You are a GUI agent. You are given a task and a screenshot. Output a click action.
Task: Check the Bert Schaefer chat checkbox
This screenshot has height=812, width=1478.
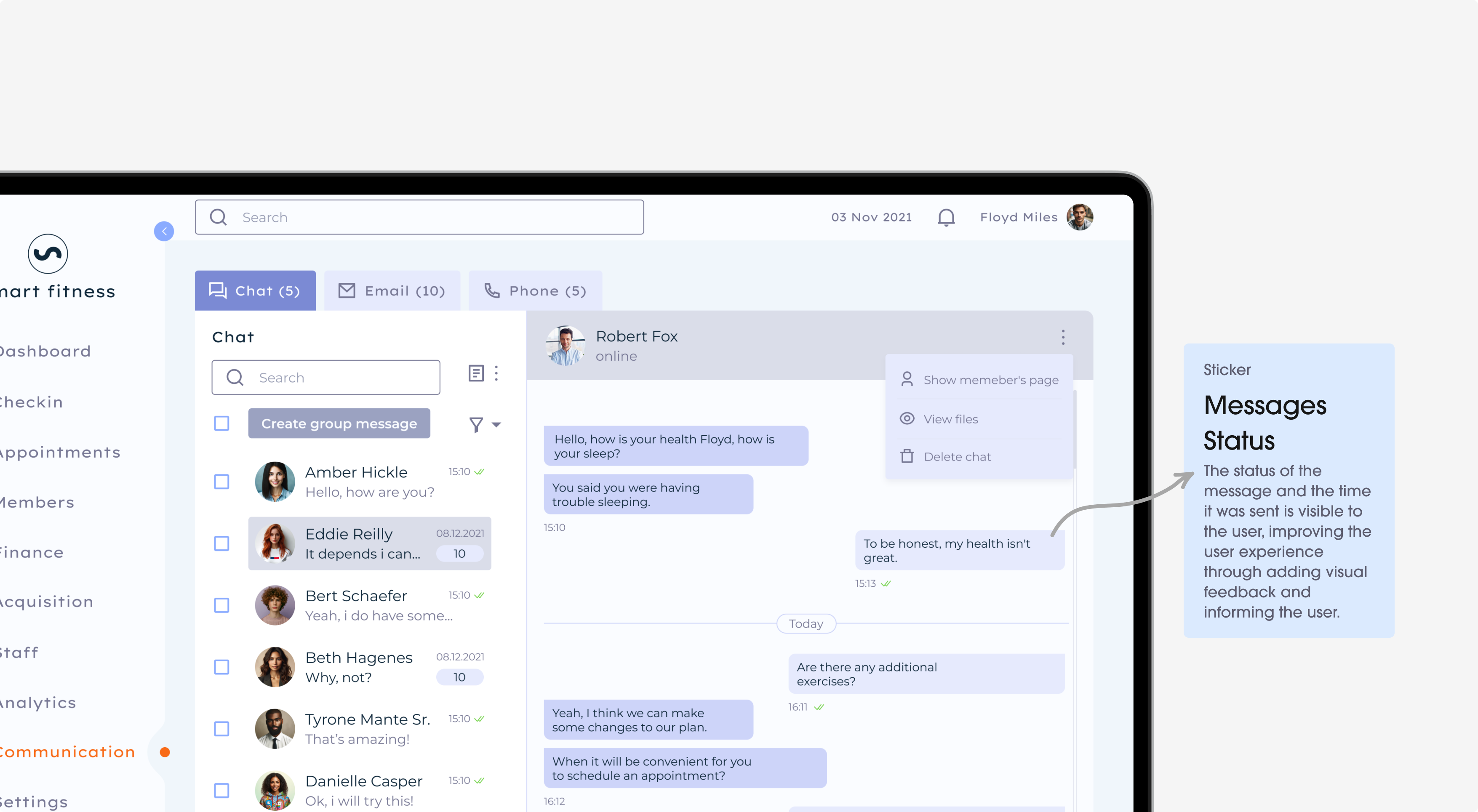click(x=221, y=605)
